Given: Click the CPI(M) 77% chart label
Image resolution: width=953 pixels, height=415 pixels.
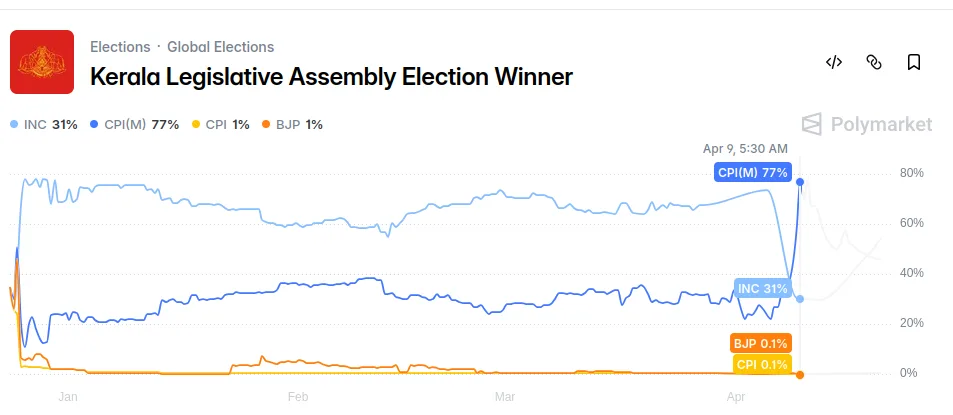Looking at the screenshot, I should [753, 173].
